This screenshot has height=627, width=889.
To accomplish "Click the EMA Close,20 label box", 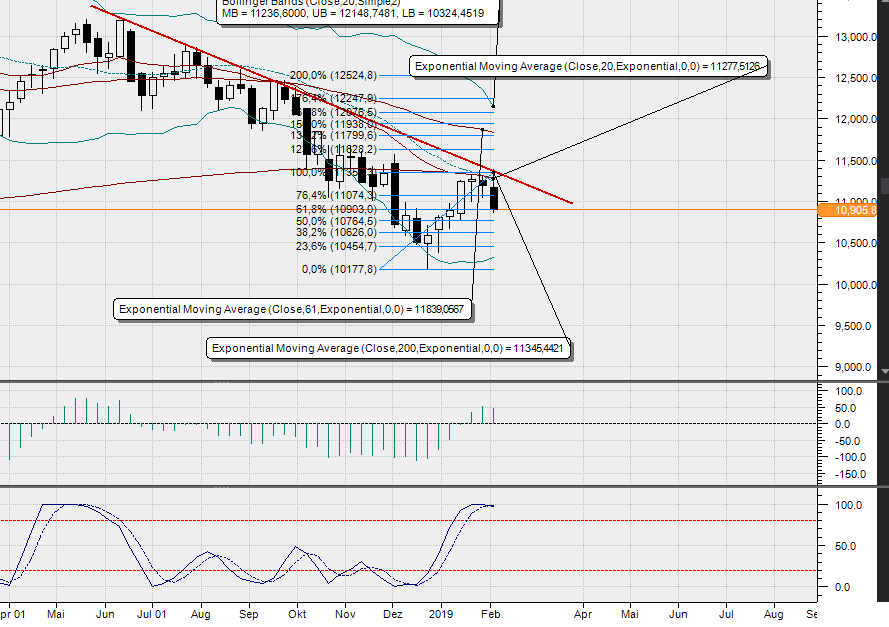I will click(588, 66).
